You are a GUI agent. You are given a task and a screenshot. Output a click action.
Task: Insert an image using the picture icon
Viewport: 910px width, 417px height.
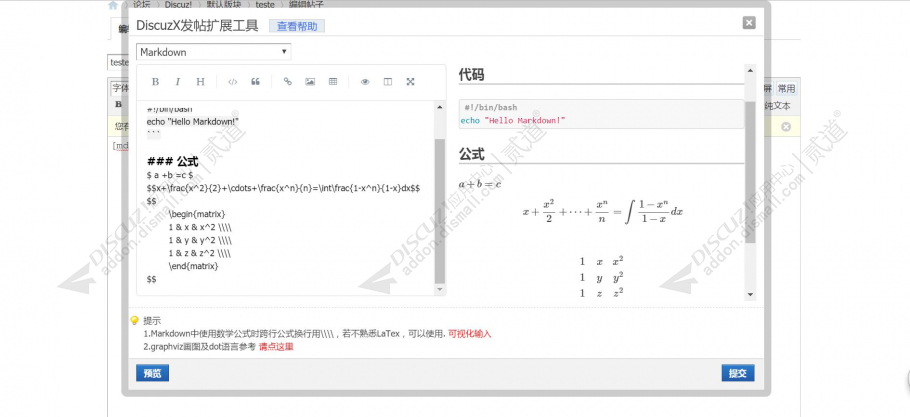310,82
